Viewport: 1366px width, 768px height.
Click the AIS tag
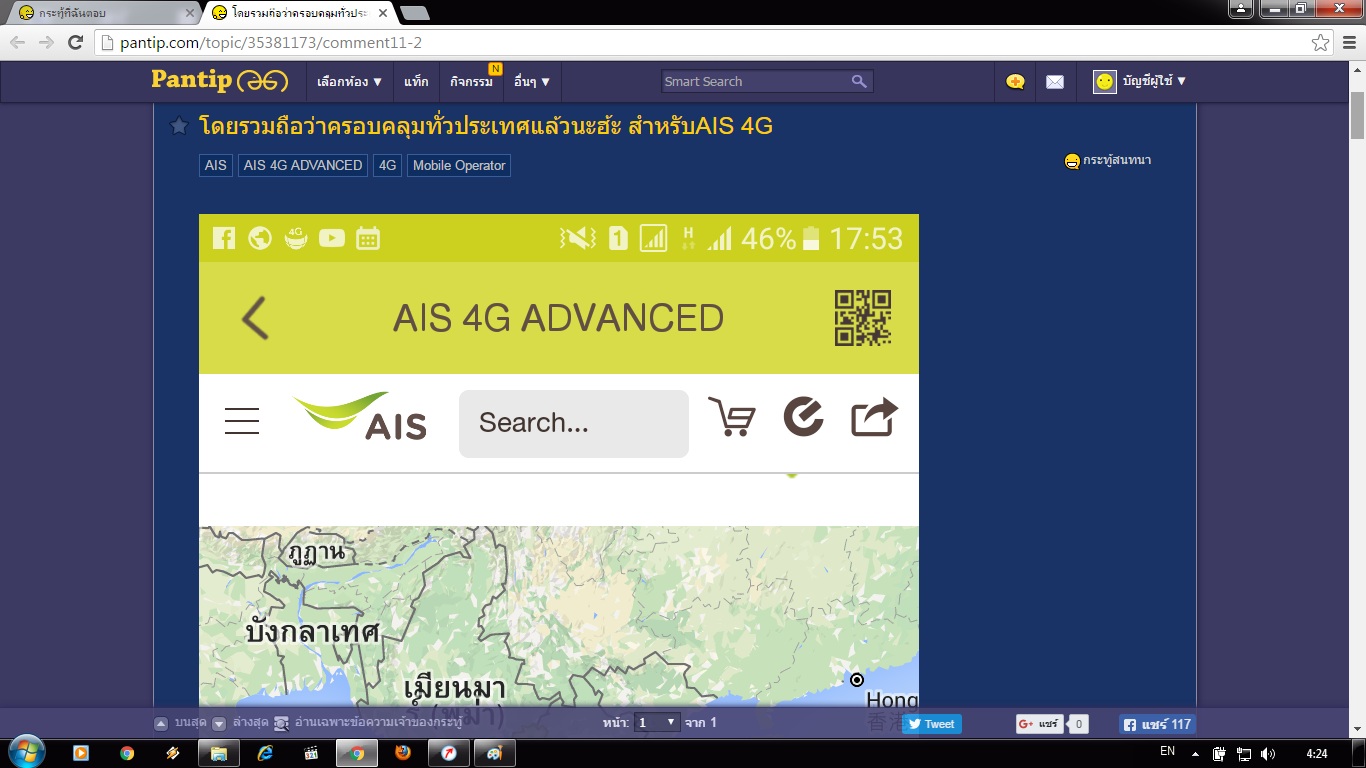(215, 165)
